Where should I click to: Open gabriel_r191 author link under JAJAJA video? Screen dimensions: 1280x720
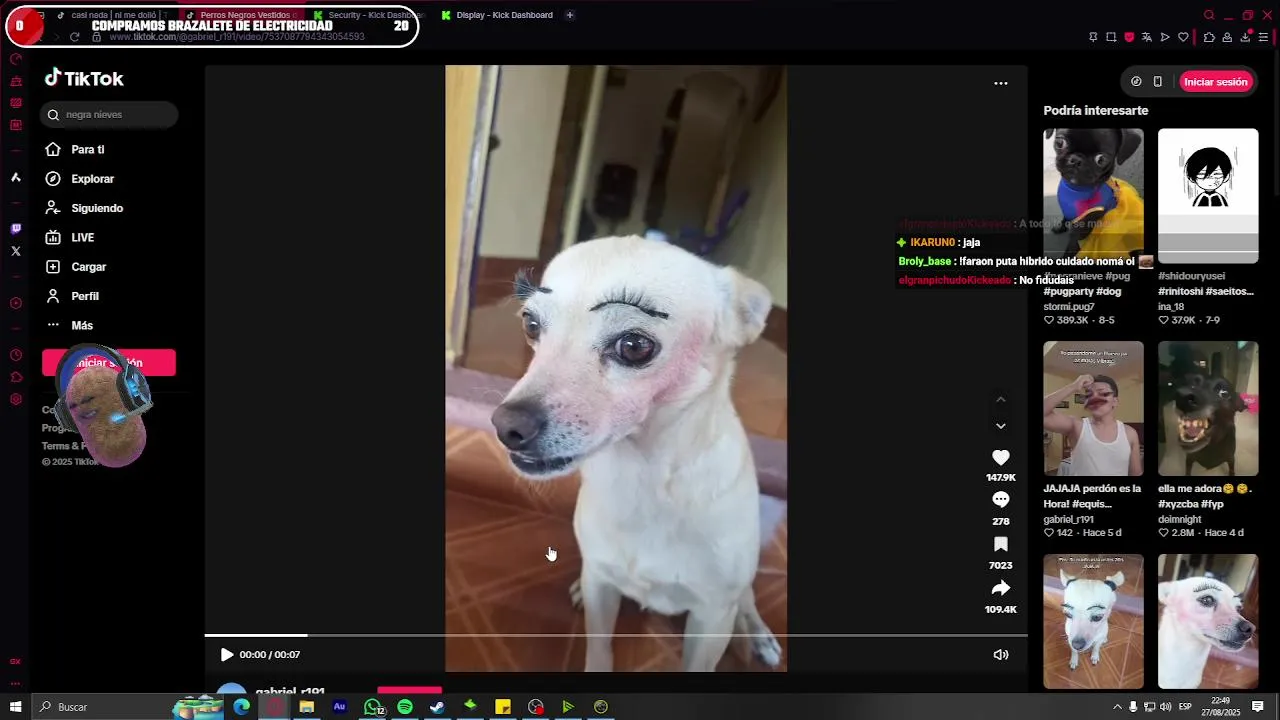pos(1068,520)
